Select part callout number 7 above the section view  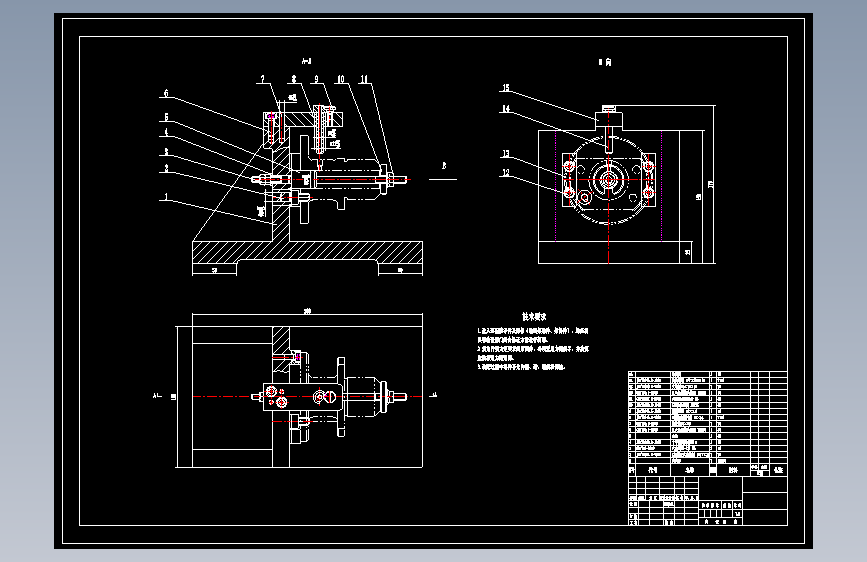click(263, 79)
